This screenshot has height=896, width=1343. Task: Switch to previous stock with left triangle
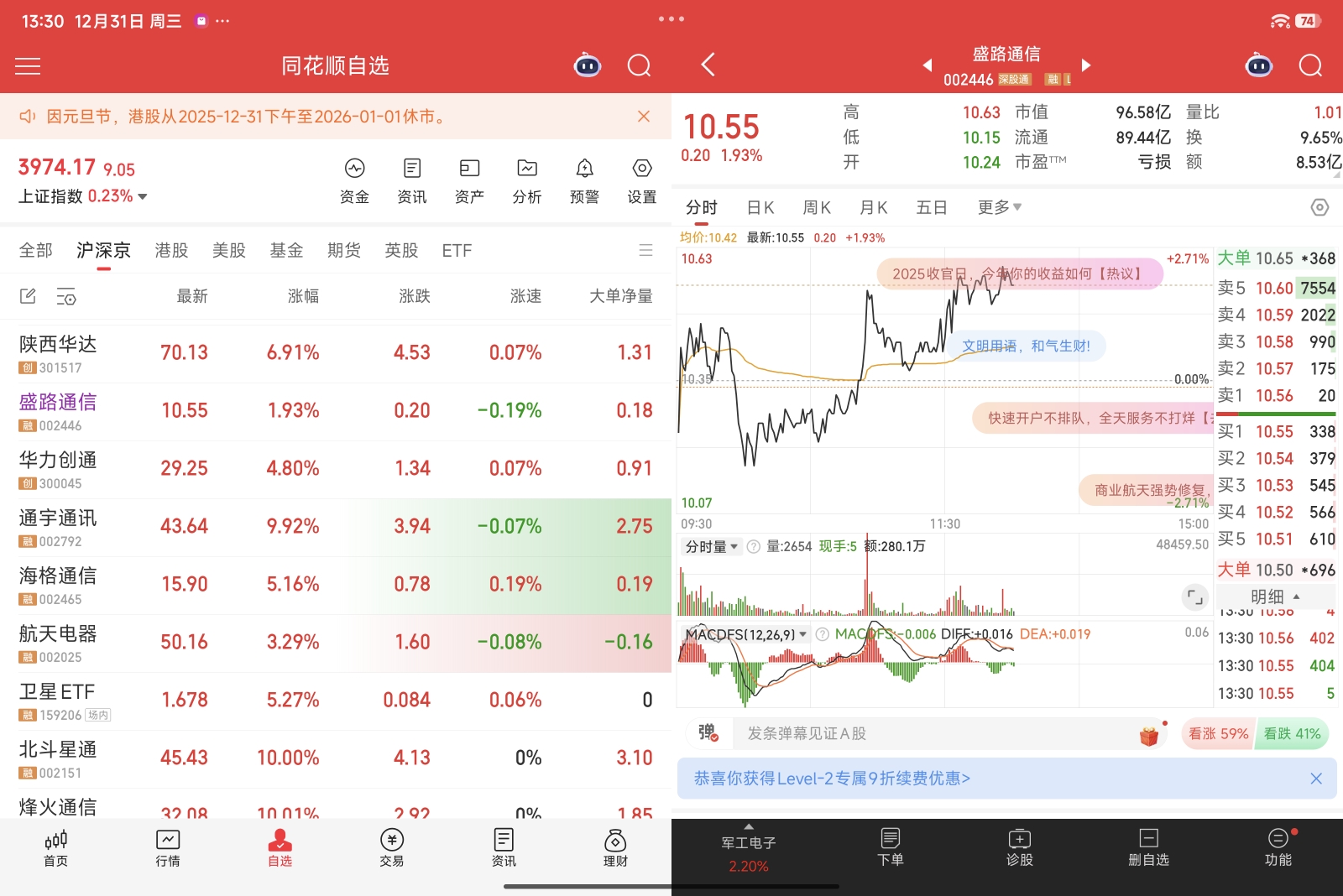(x=928, y=65)
